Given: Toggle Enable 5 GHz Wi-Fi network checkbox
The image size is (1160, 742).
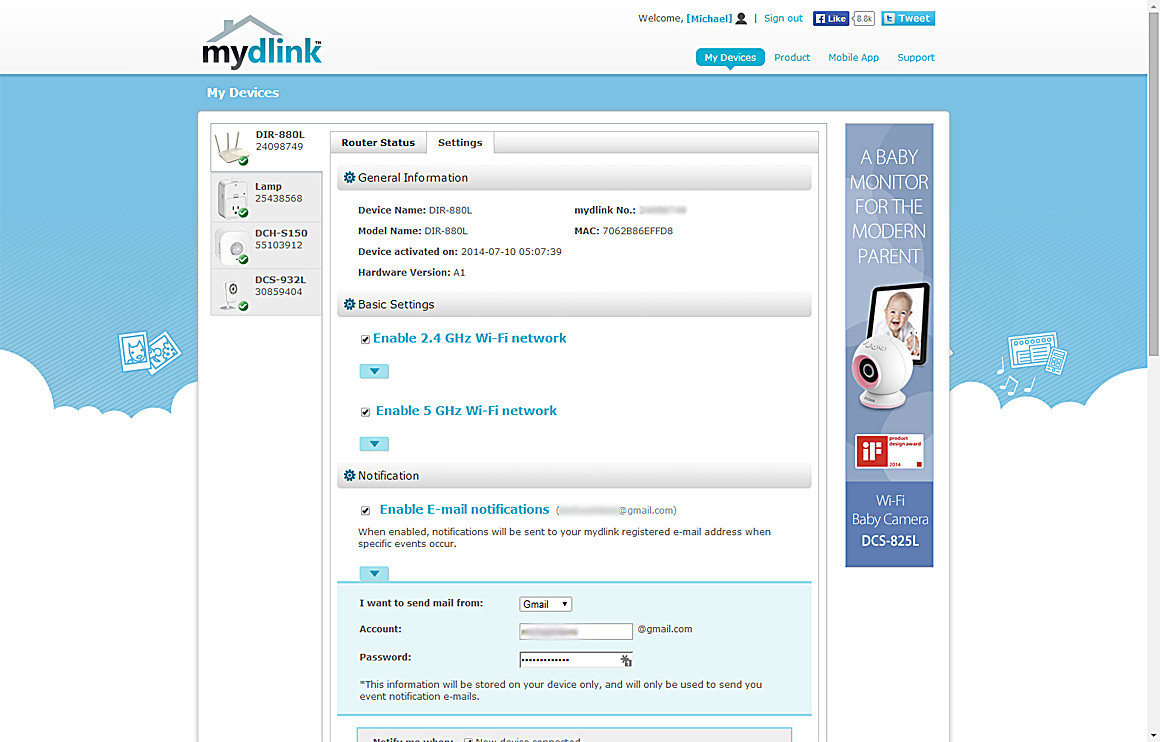Looking at the screenshot, I should (366, 412).
